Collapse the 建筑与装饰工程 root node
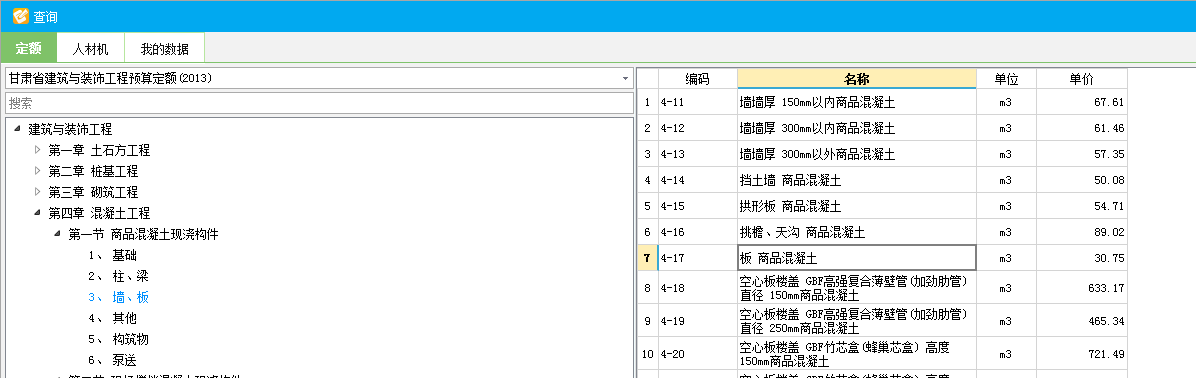Screen dimensions: 1196x378 click(17, 130)
